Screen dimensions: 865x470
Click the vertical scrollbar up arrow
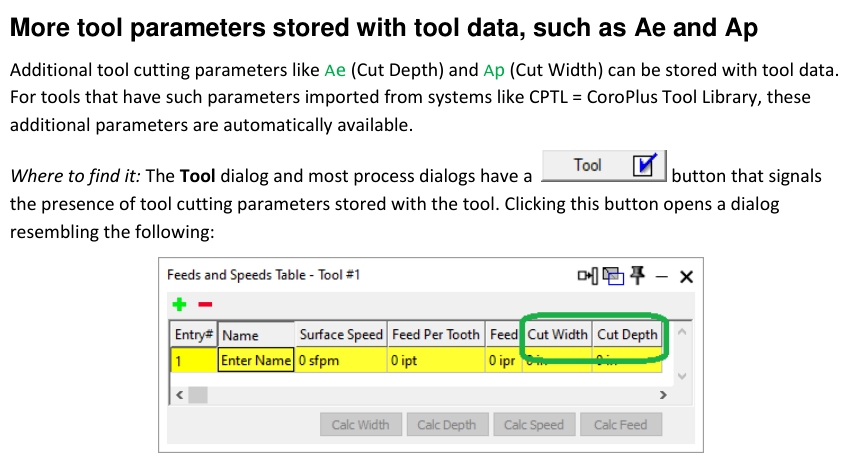(x=682, y=332)
